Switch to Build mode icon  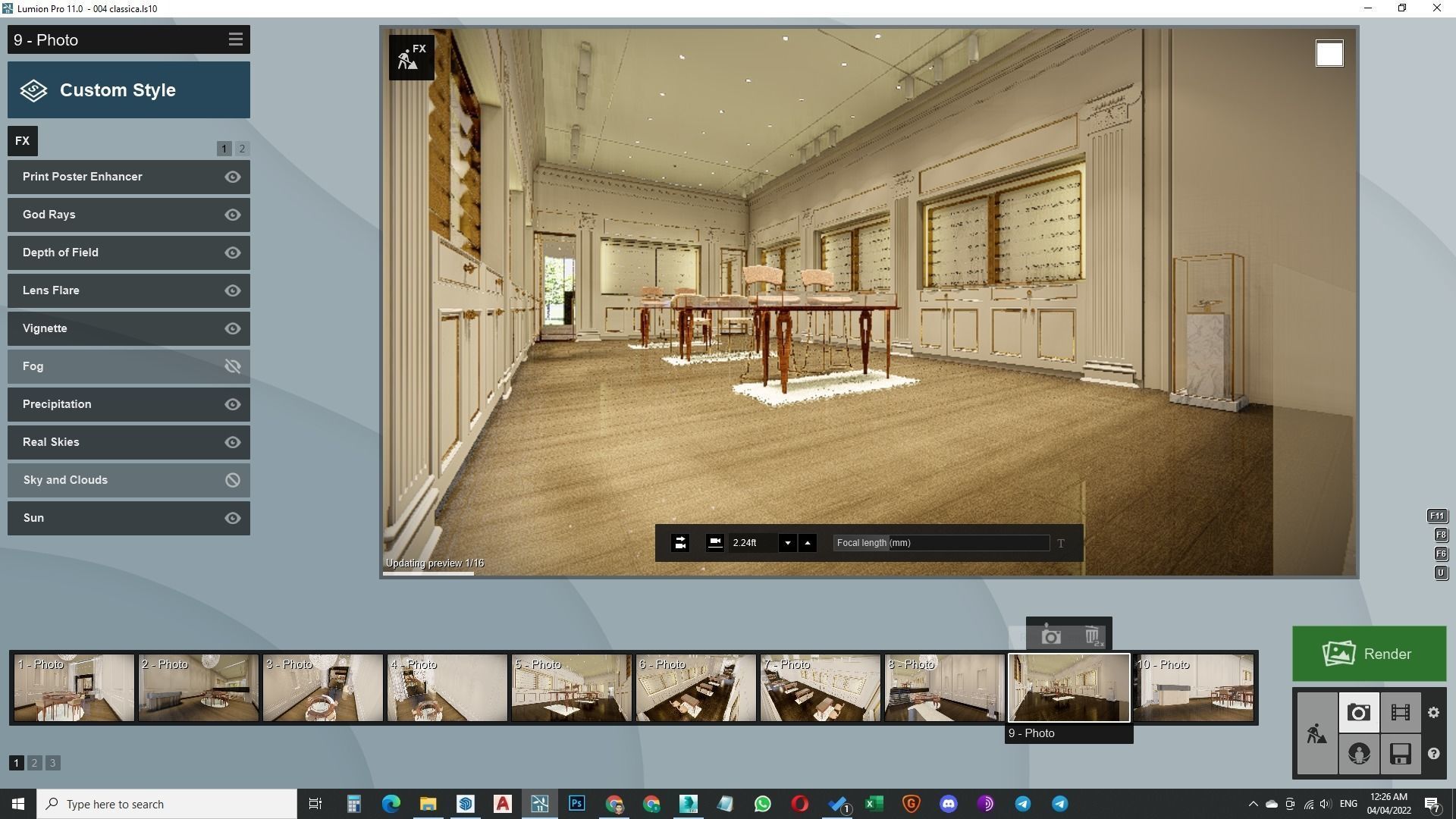1317,733
